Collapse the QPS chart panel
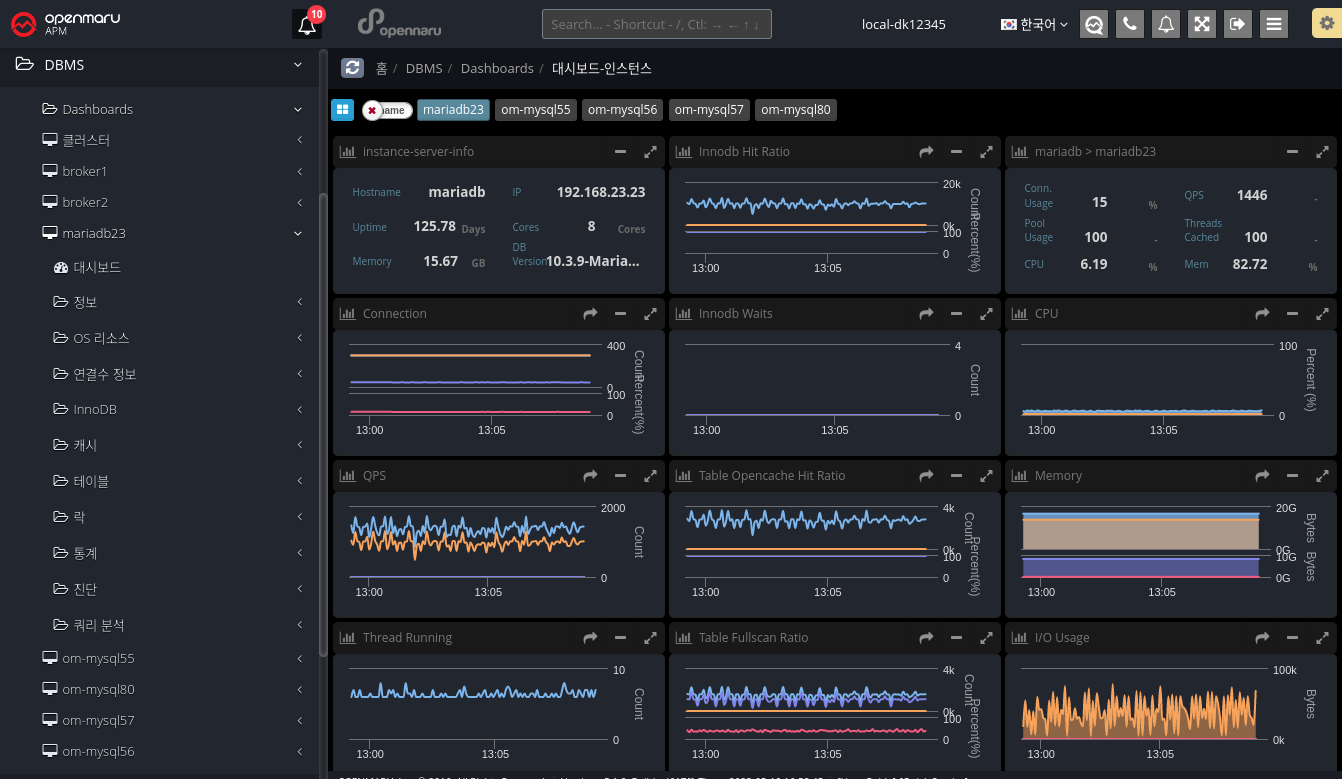The width and height of the screenshot is (1342, 779). (x=620, y=476)
